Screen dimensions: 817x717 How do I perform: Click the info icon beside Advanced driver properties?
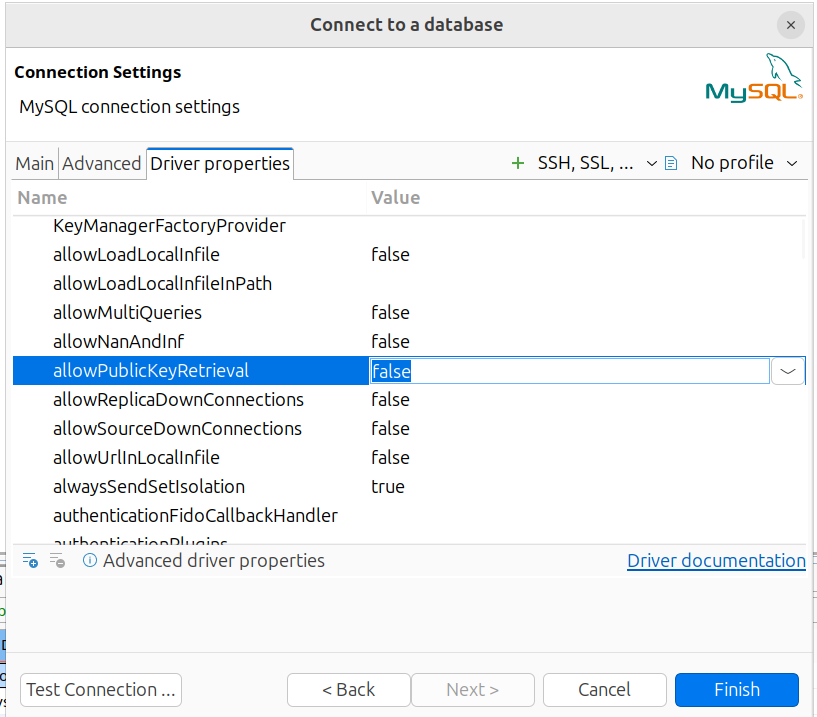pyautogui.click(x=89, y=561)
